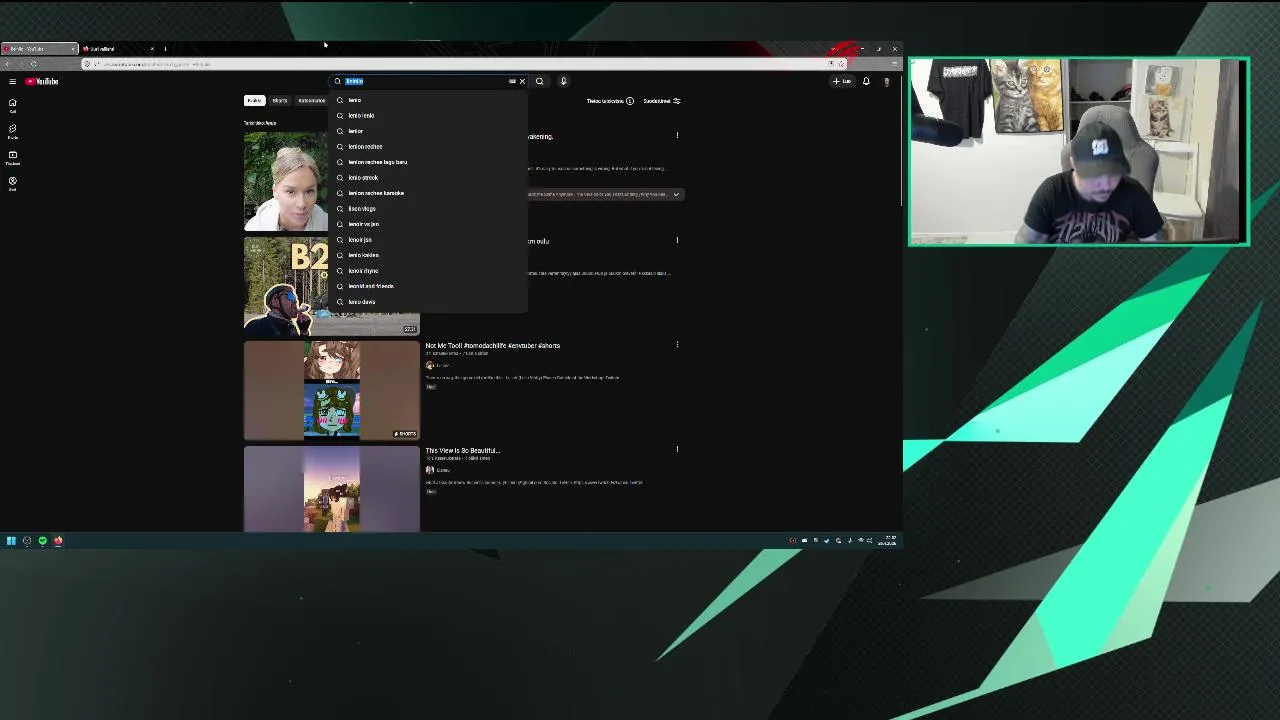Open the 'This View Is So Beautiful' thumbnail
Screen dimensions: 1280x720
tap(332, 489)
